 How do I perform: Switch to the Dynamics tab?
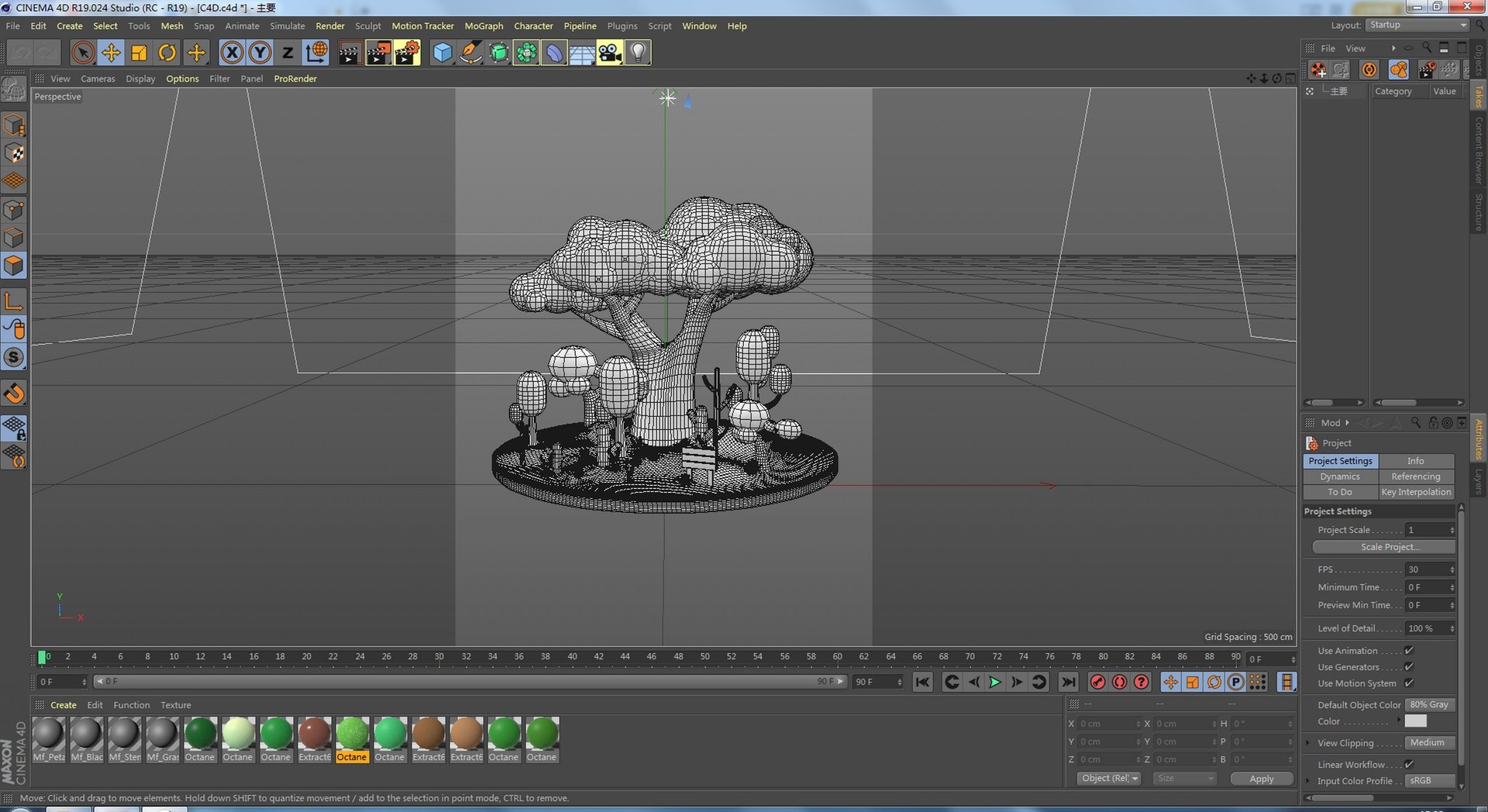1340,477
